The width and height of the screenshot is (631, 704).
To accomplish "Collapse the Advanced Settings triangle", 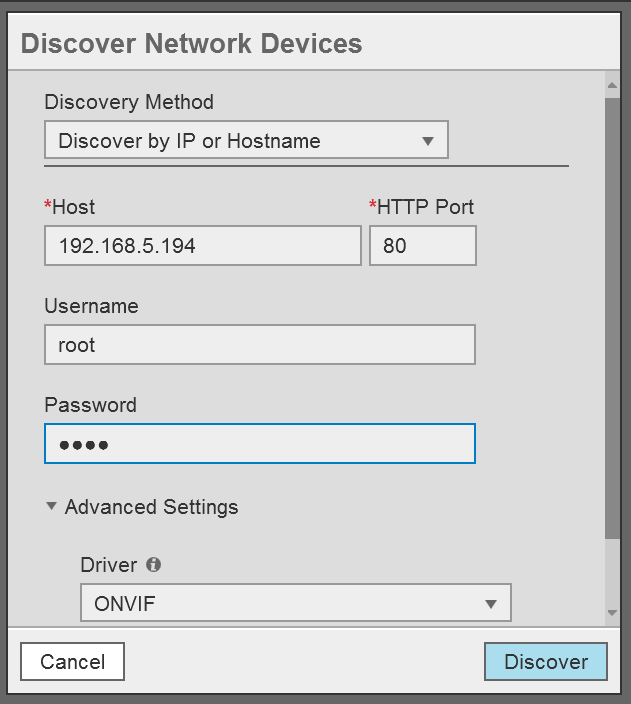I will pyautogui.click(x=52, y=507).
